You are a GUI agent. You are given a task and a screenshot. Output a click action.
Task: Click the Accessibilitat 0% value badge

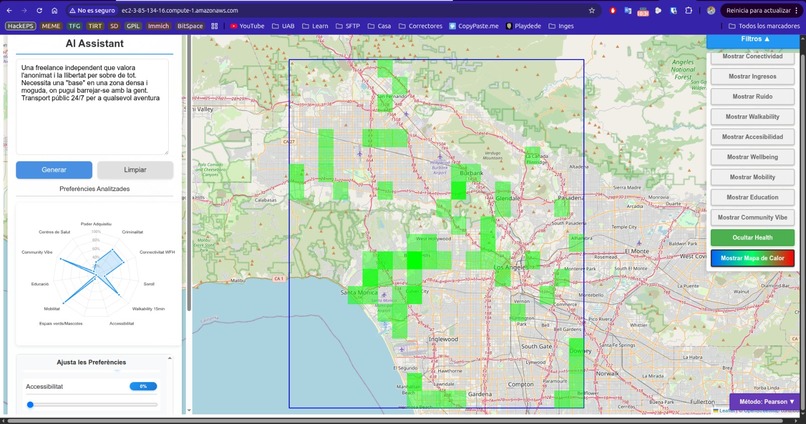(x=143, y=386)
